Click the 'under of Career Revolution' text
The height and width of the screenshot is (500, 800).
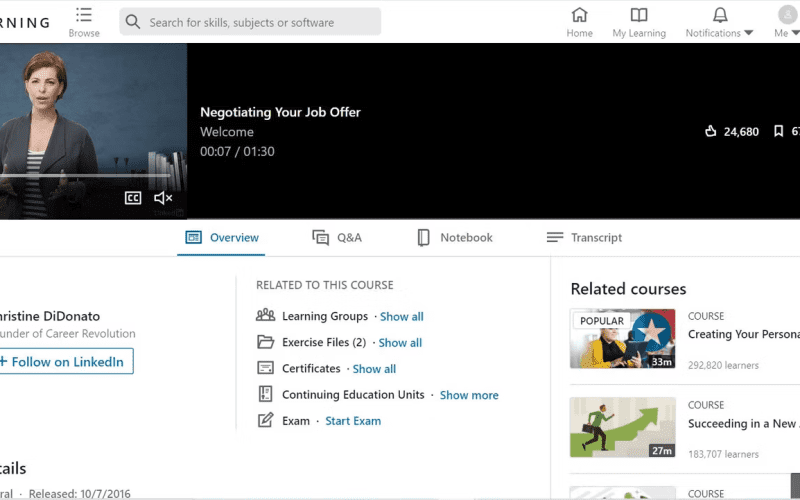pos(67,334)
